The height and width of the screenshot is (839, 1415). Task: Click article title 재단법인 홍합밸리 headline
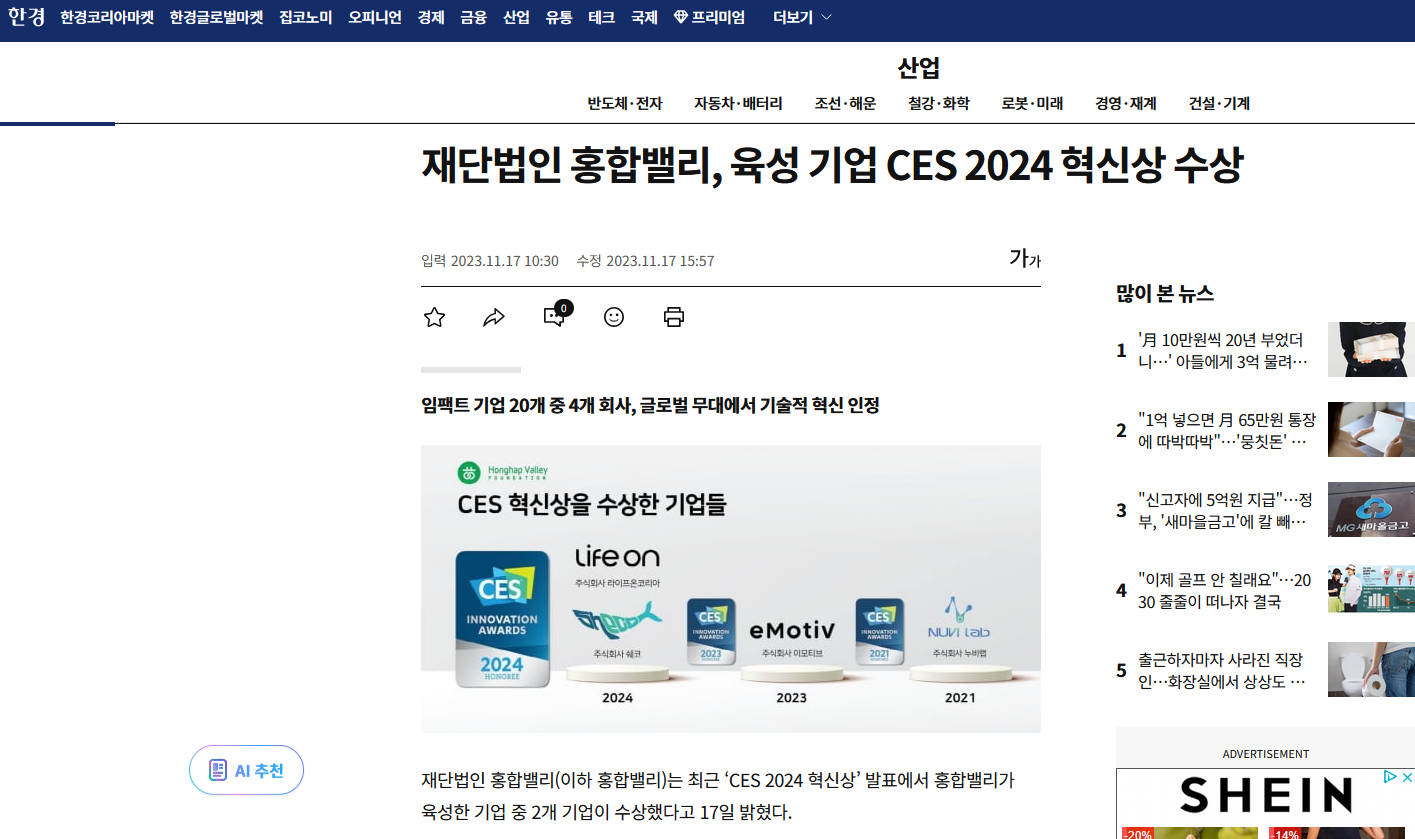coord(831,166)
